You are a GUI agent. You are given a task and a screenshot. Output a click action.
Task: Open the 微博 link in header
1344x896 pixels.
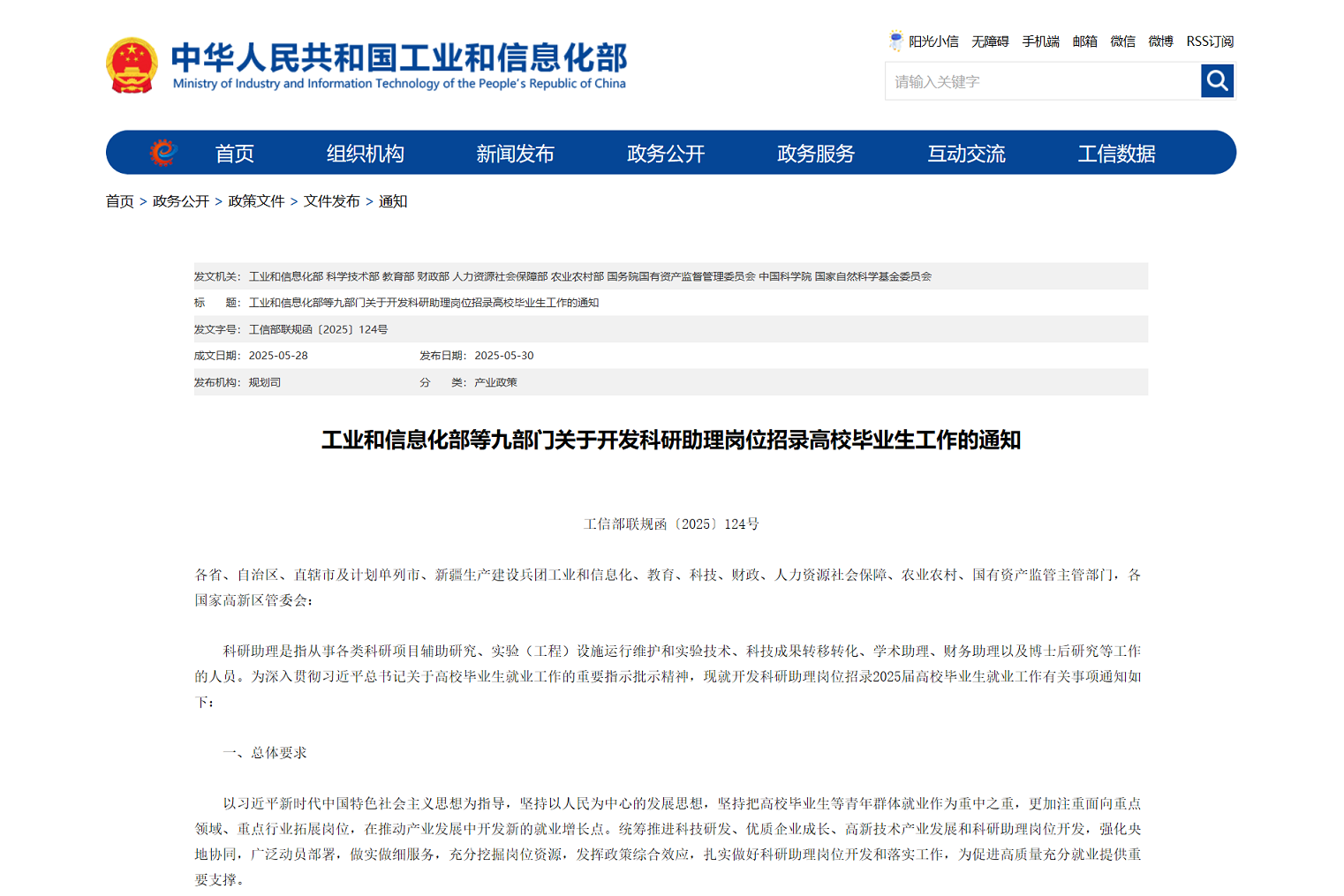(x=1160, y=41)
